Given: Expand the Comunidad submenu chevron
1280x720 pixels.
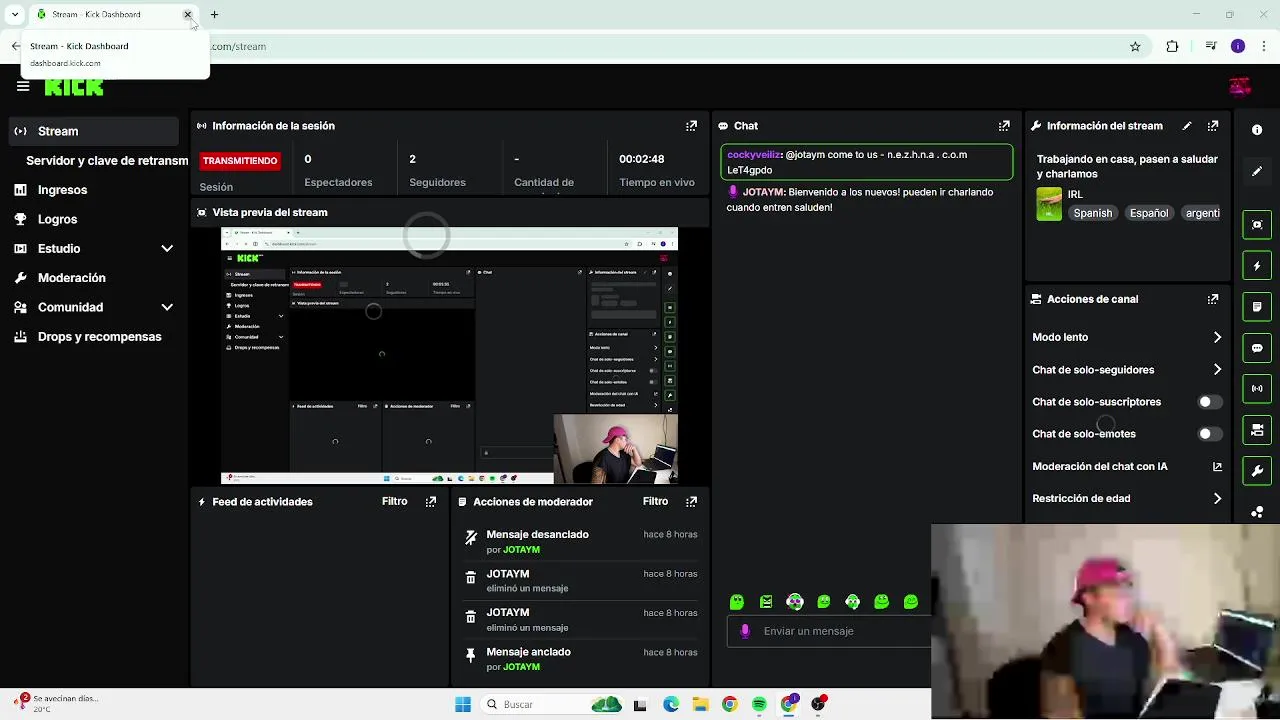Looking at the screenshot, I should pos(167,307).
